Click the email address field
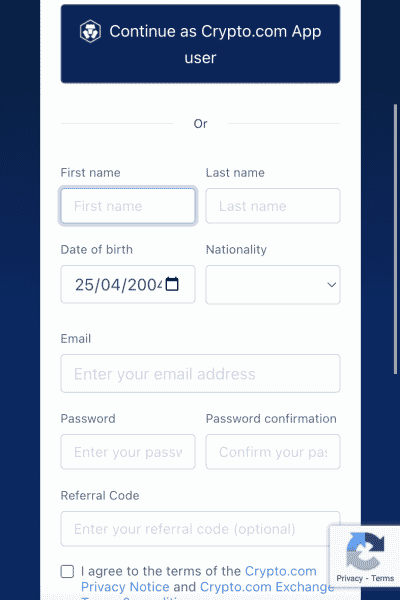 click(x=200, y=373)
